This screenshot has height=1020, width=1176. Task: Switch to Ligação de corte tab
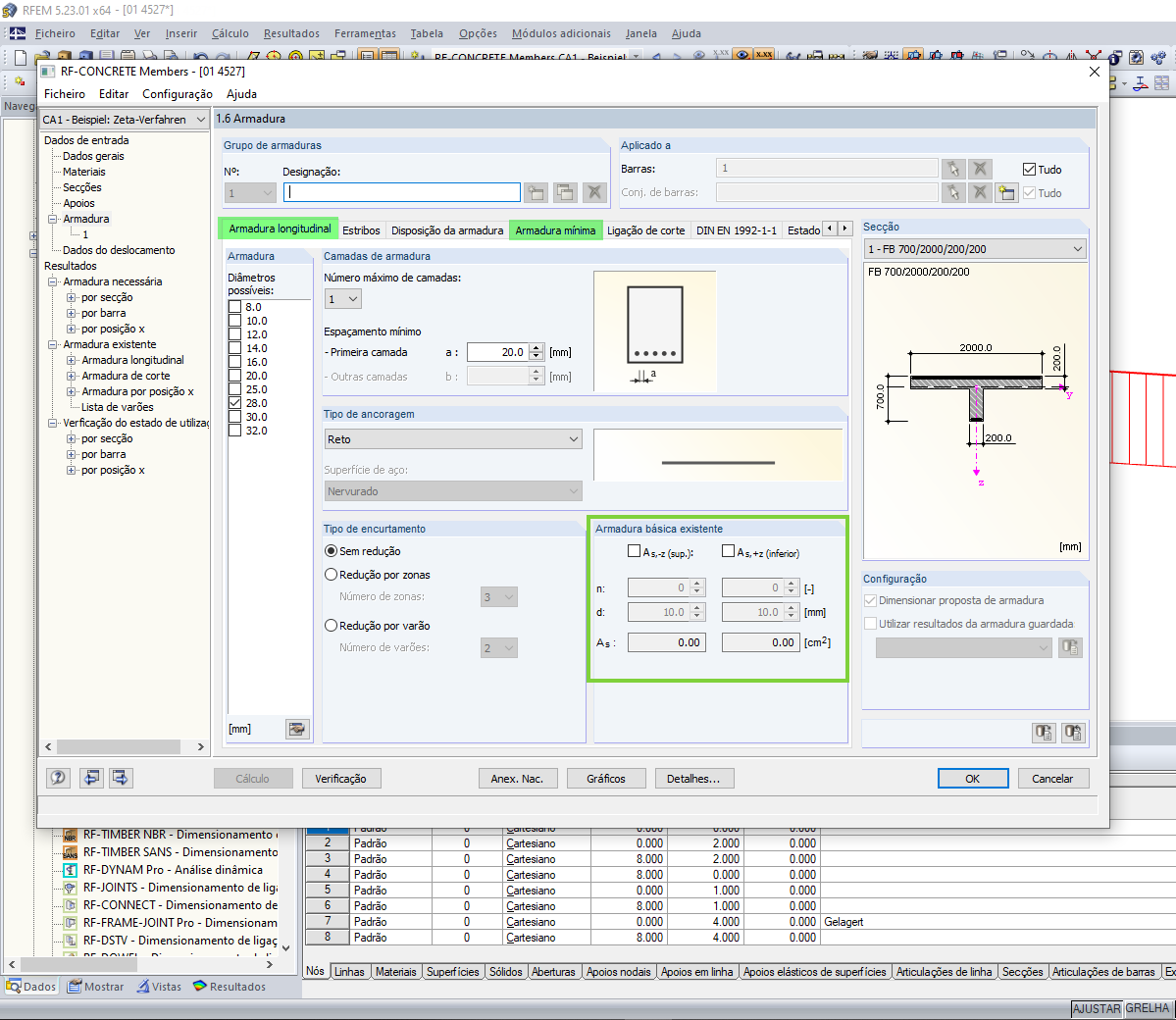645,230
